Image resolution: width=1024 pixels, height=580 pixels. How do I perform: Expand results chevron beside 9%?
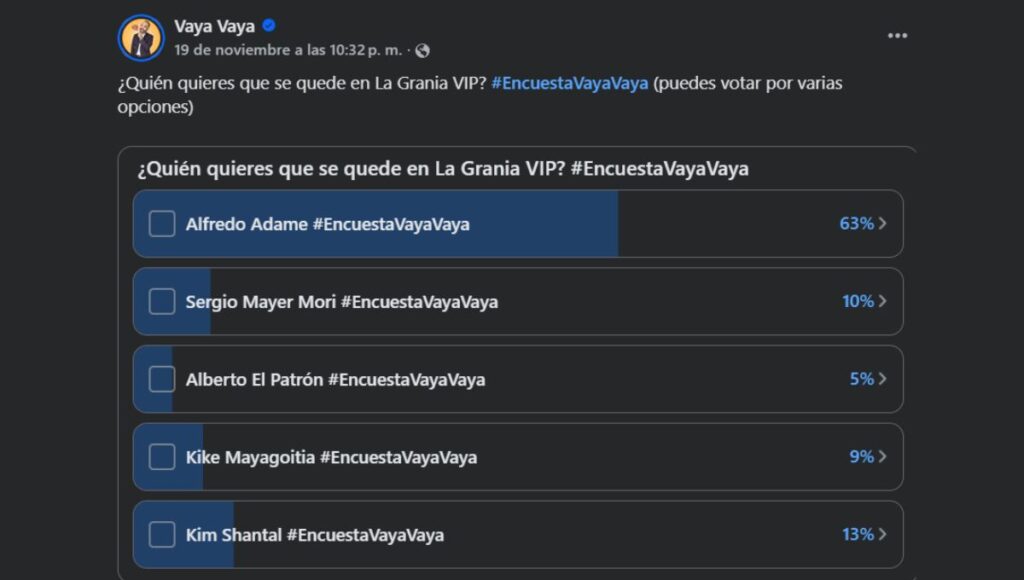point(884,456)
